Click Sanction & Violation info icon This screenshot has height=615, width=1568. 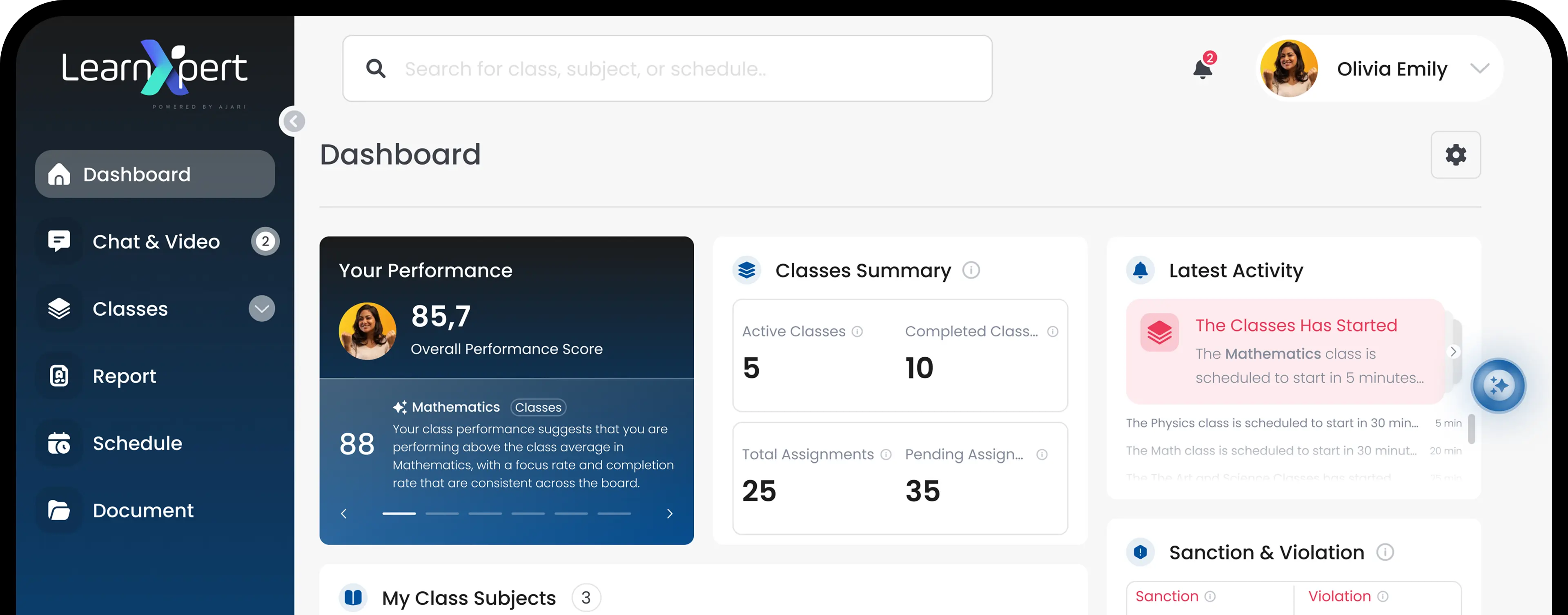(x=1385, y=552)
